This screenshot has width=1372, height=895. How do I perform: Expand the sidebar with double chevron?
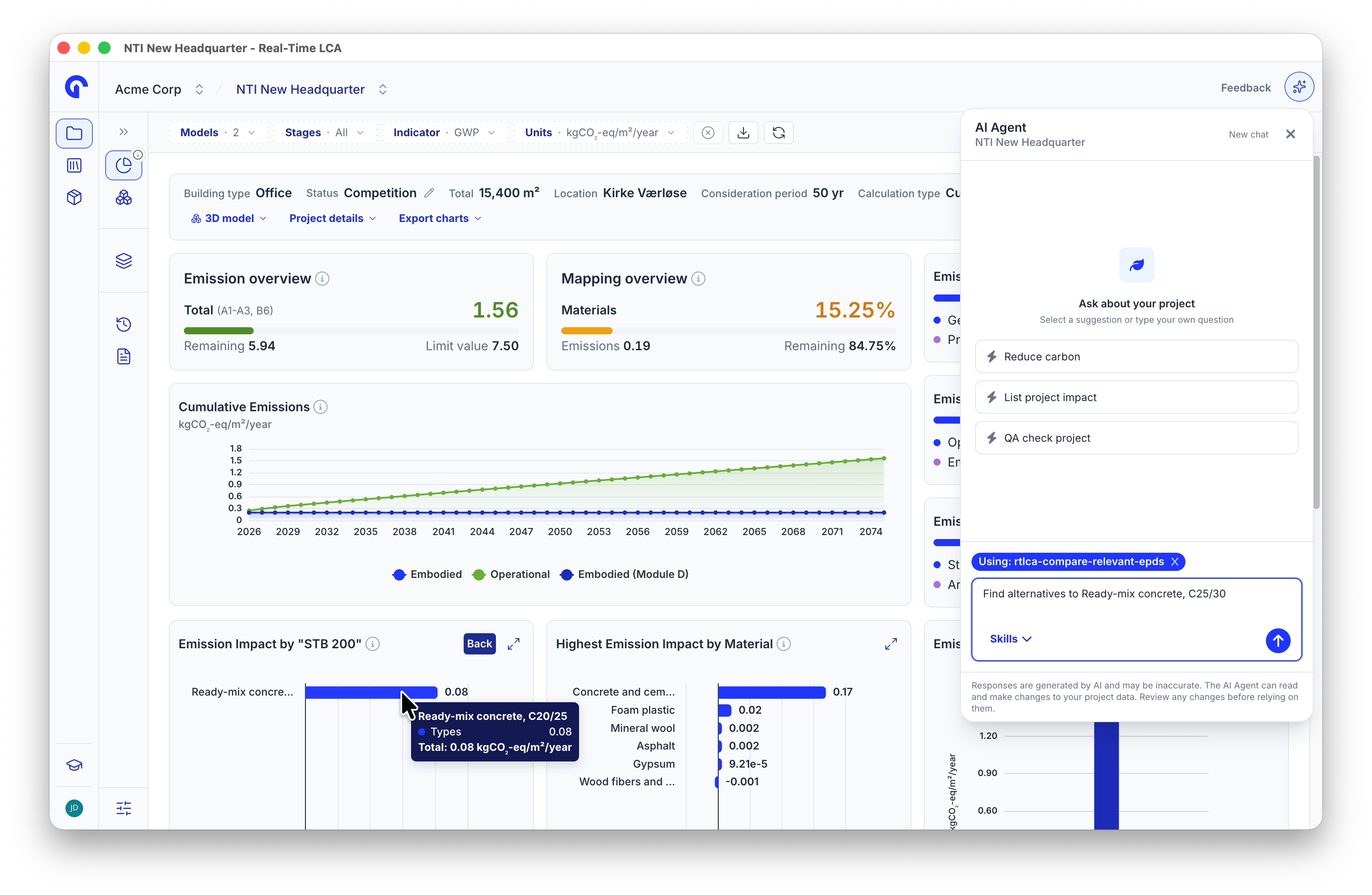point(123,132)
